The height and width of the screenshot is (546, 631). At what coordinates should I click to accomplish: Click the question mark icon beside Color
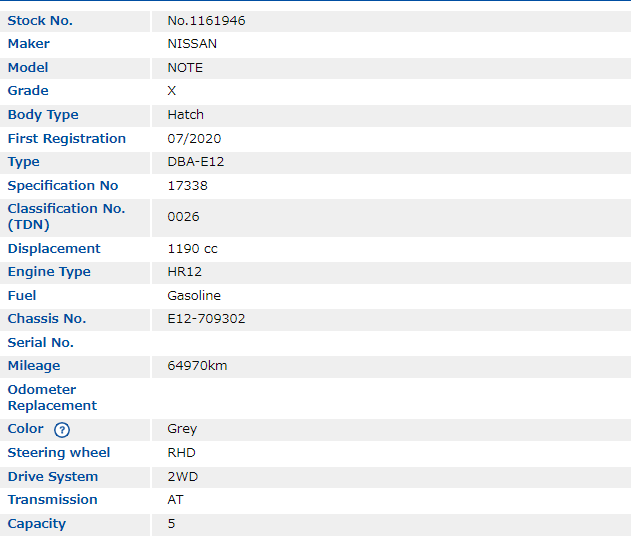click(62, 430)
